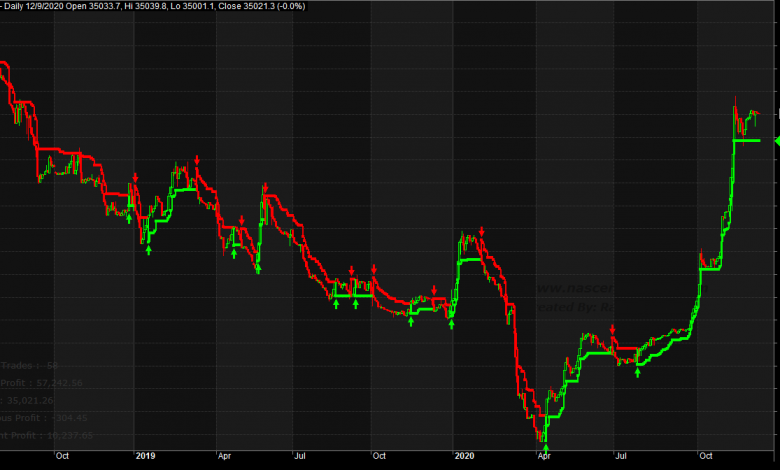Click the red sell arrow atop mid-2019 spike
Viewport: 780px width, 470px height.
[x=265, y=187]
